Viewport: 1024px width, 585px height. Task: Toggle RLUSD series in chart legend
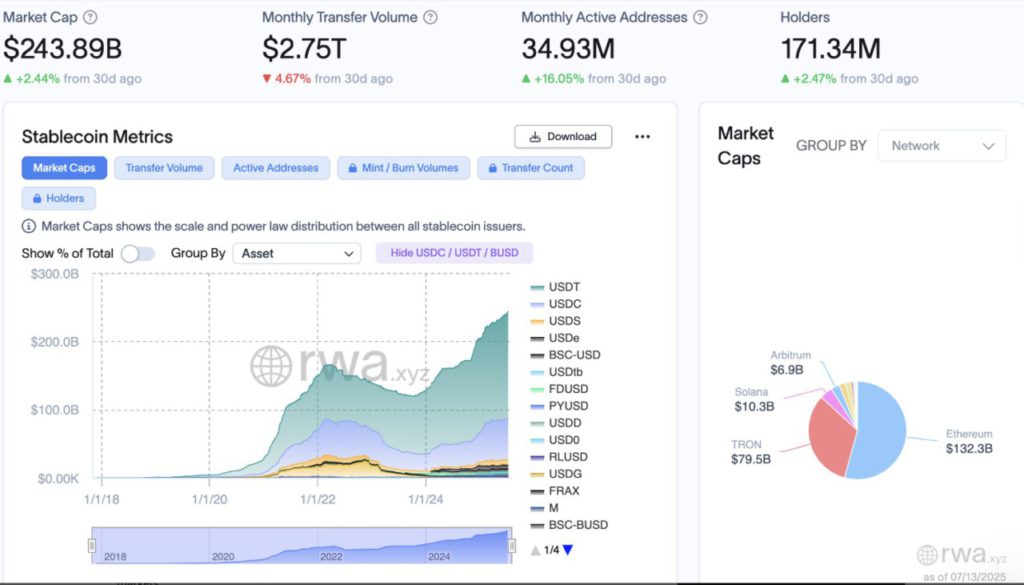click(559, 457)
